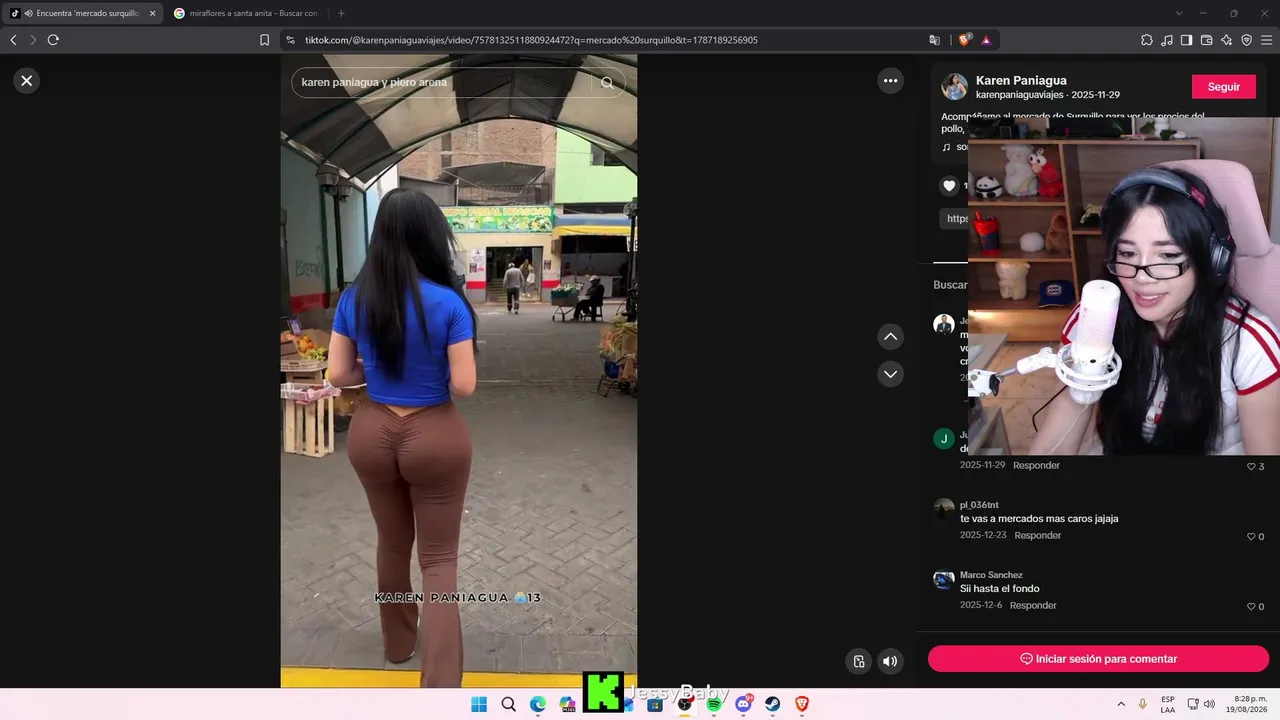Open Karen Paniagua's profile avatar
This screenshot has height=720, width=1280.
pos(955,87)
